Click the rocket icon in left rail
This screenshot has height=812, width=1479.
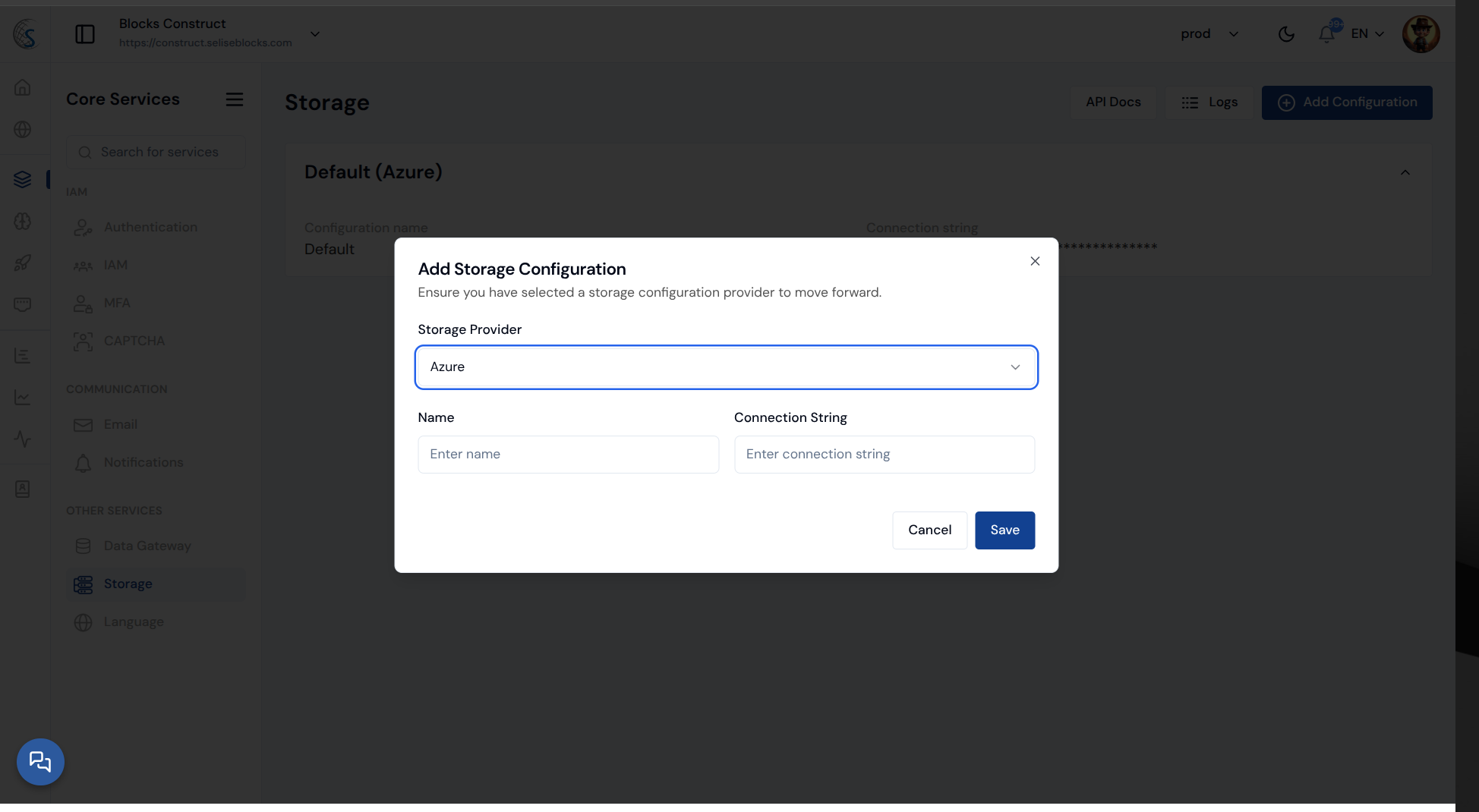click(23, 263)
